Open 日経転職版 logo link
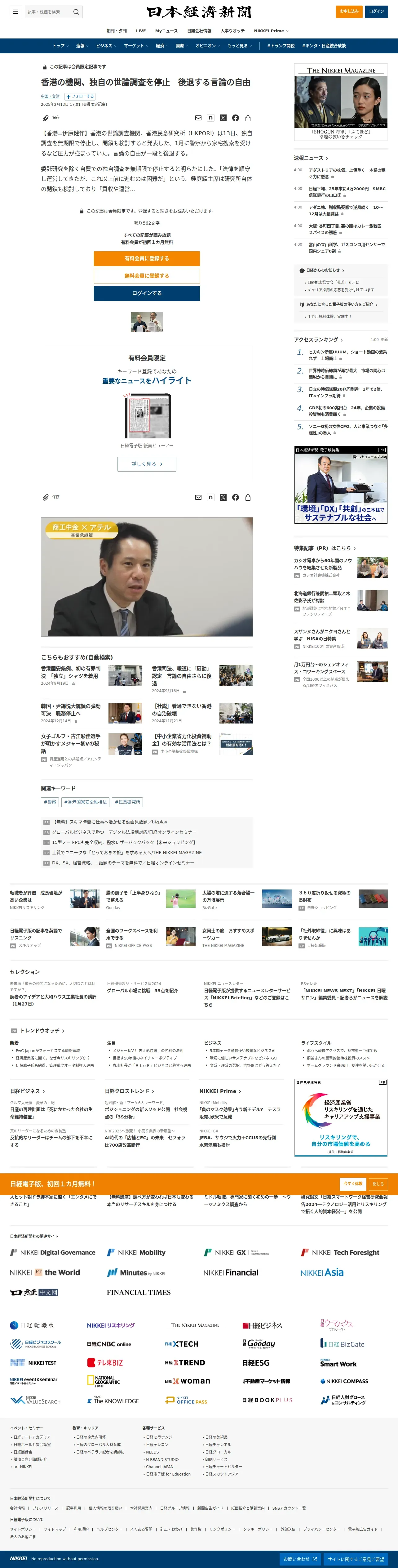The height and width of the screenshot is (1568, 398). [x=32, y=1325]
